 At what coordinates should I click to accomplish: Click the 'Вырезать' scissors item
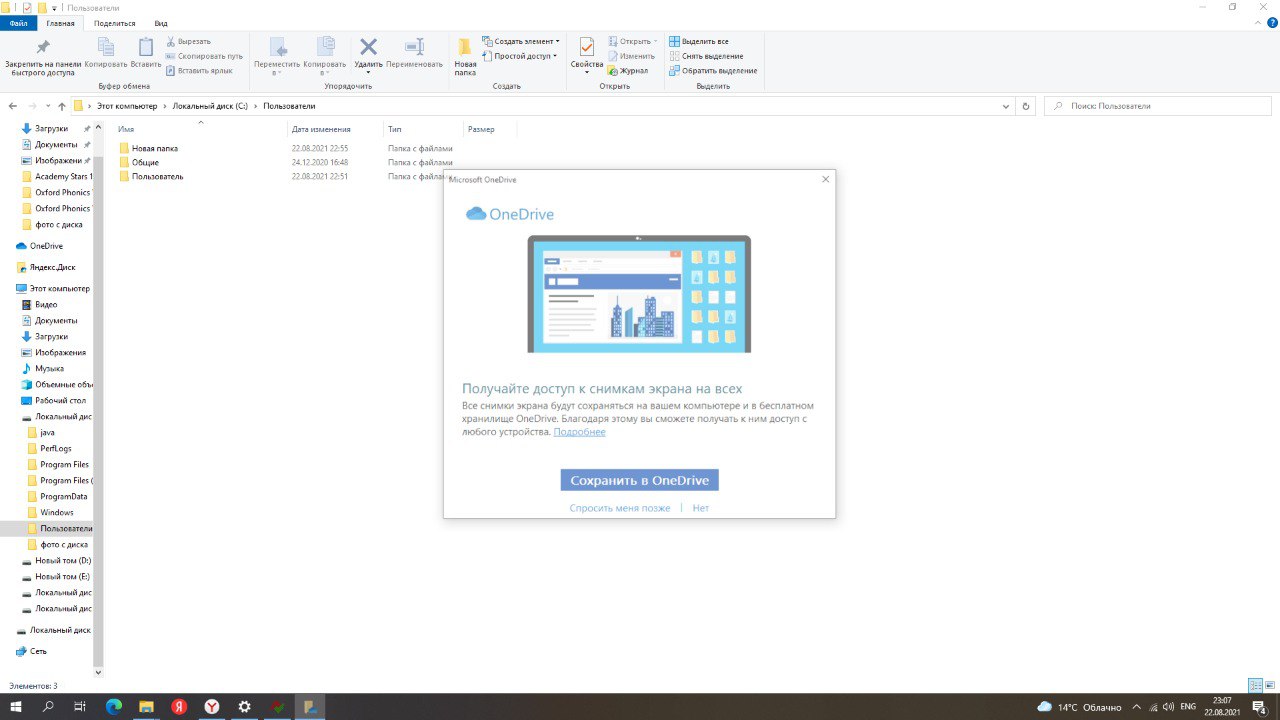point(188,42)
